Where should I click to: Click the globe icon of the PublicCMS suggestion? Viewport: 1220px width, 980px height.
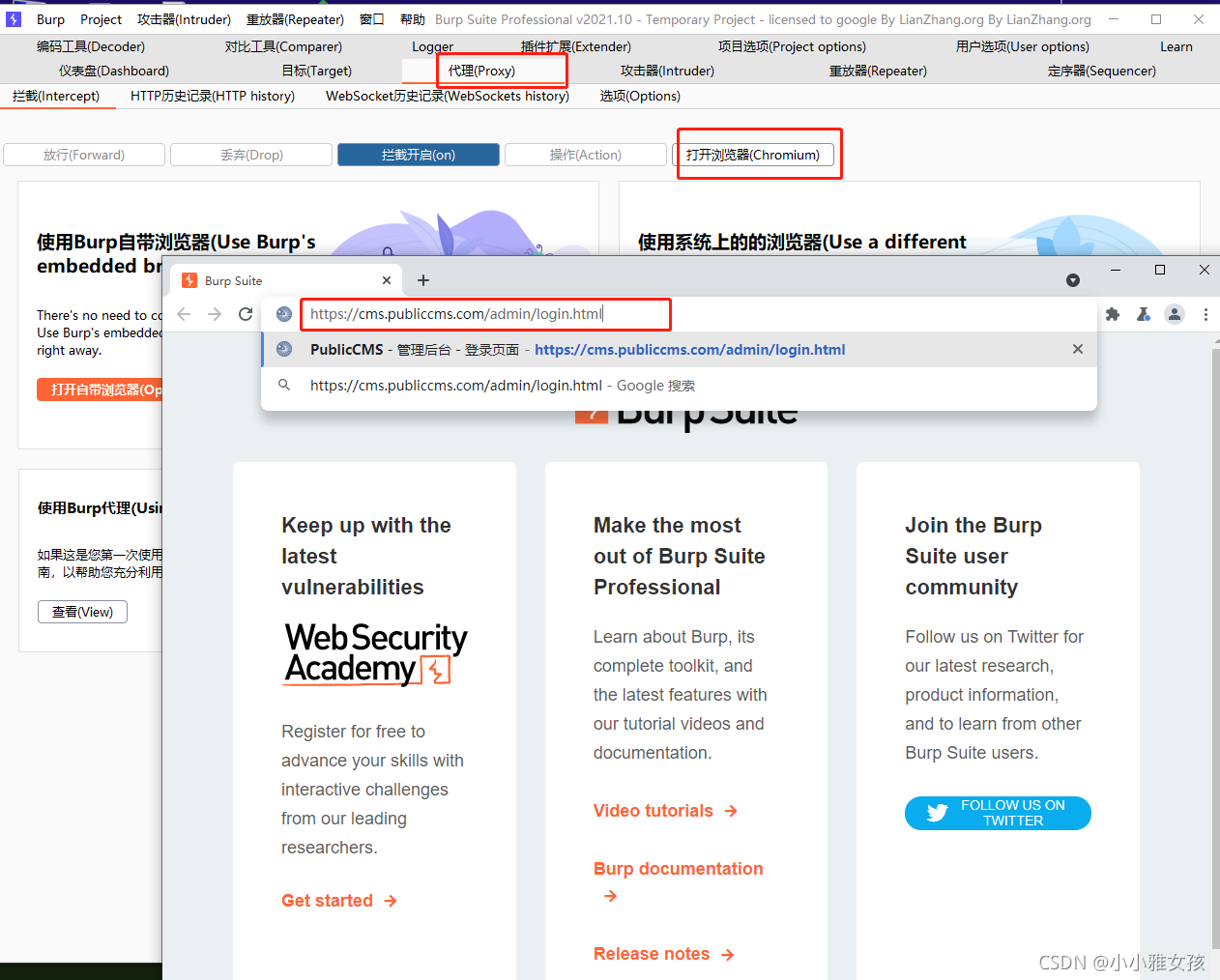(x=284, y=349)
